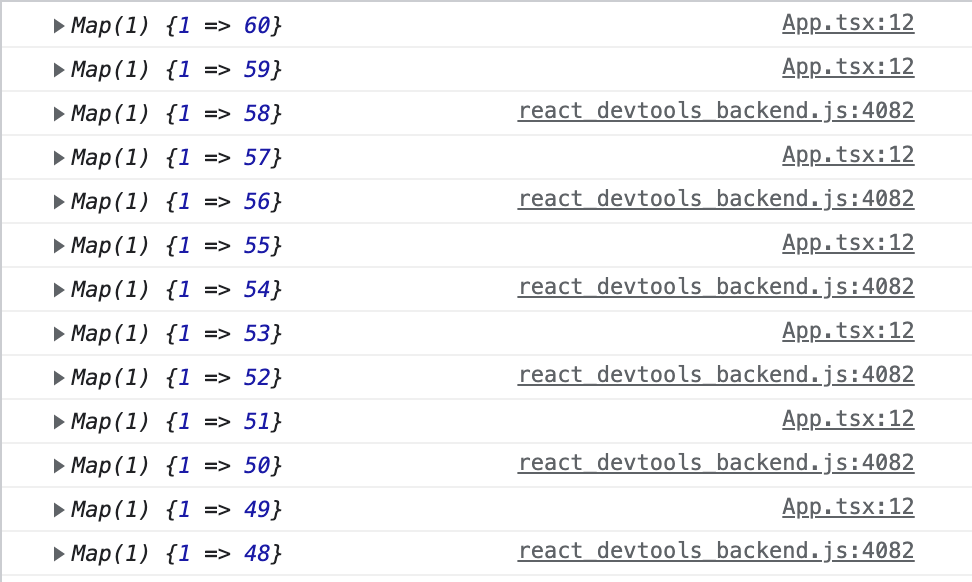Expand the Map entry with value 60

(59, 25)
